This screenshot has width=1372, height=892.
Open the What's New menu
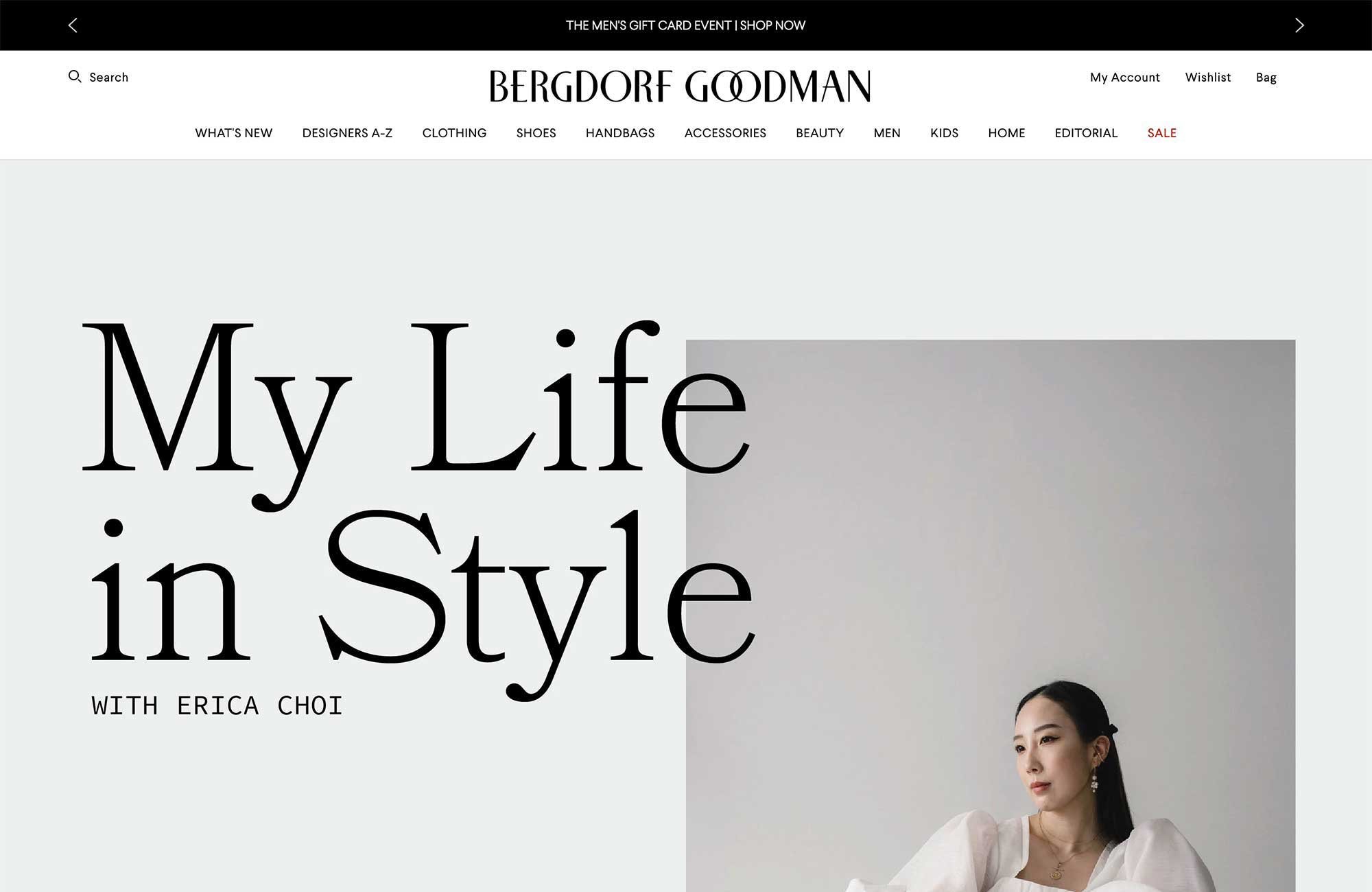[233, 133]
